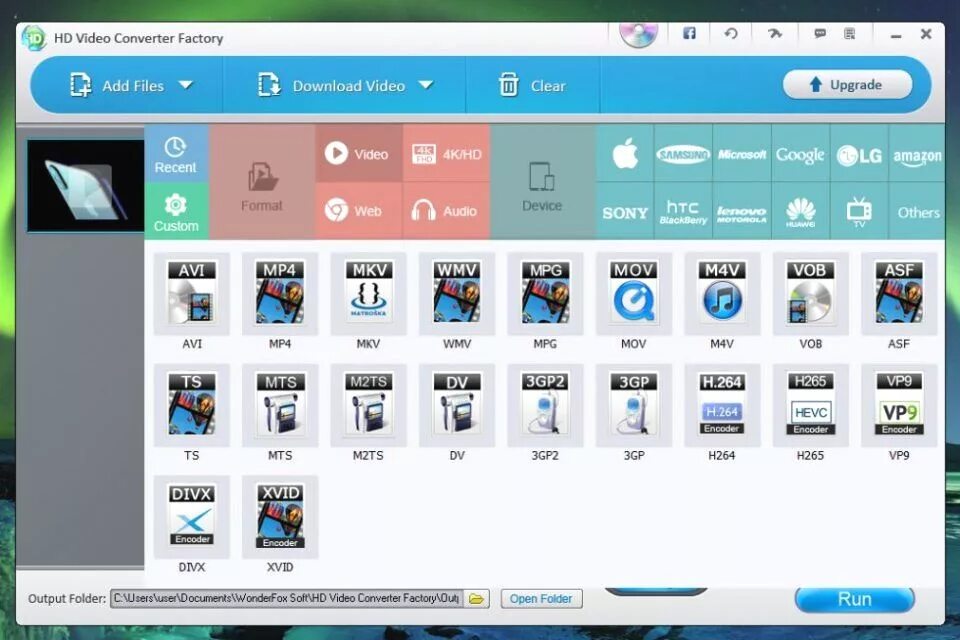The height and width of the screenshot is (640, 960).
Task: Choose the H264 encoder format
Action: (x=722, y=405)
